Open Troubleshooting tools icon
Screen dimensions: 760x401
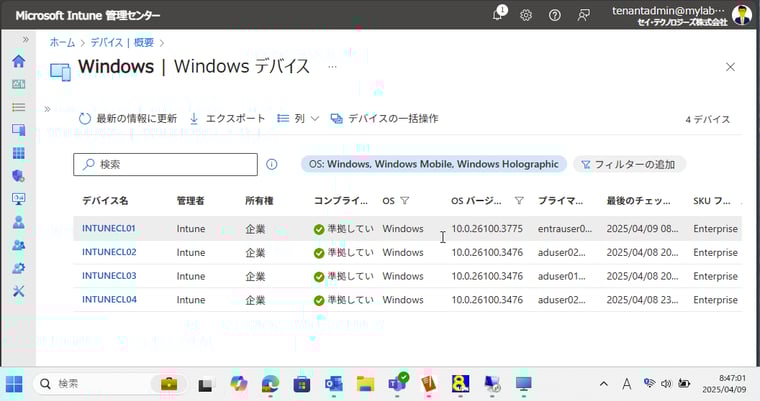(x=18, y=291)
